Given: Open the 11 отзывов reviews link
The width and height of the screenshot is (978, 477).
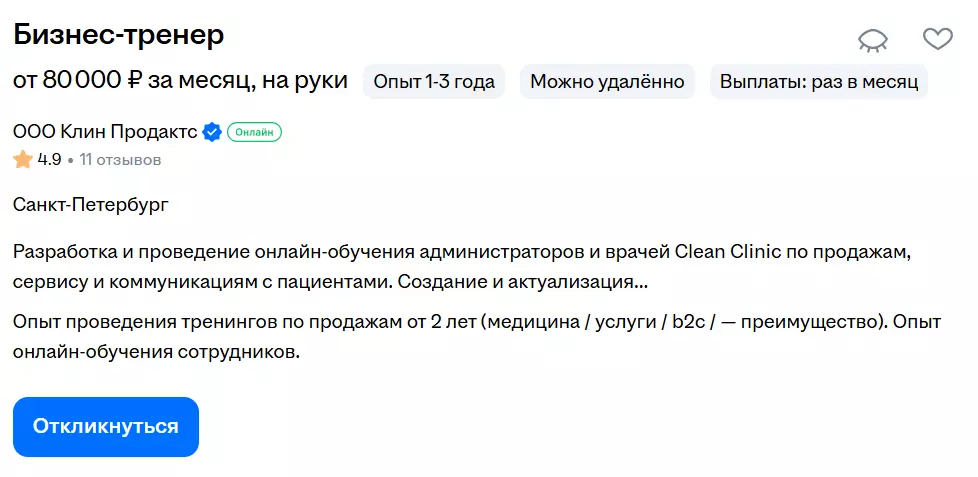Looking at the screenshot, I should tap(120, 159).
